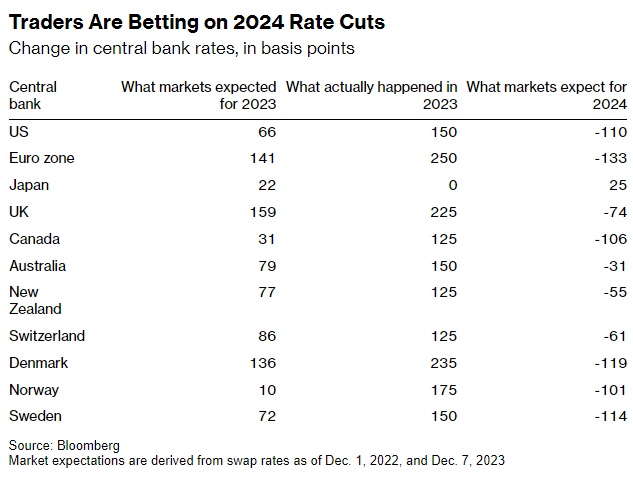This screenshot has height=477, width=633.
Task: Click the US row label
Action: (18, 132)
